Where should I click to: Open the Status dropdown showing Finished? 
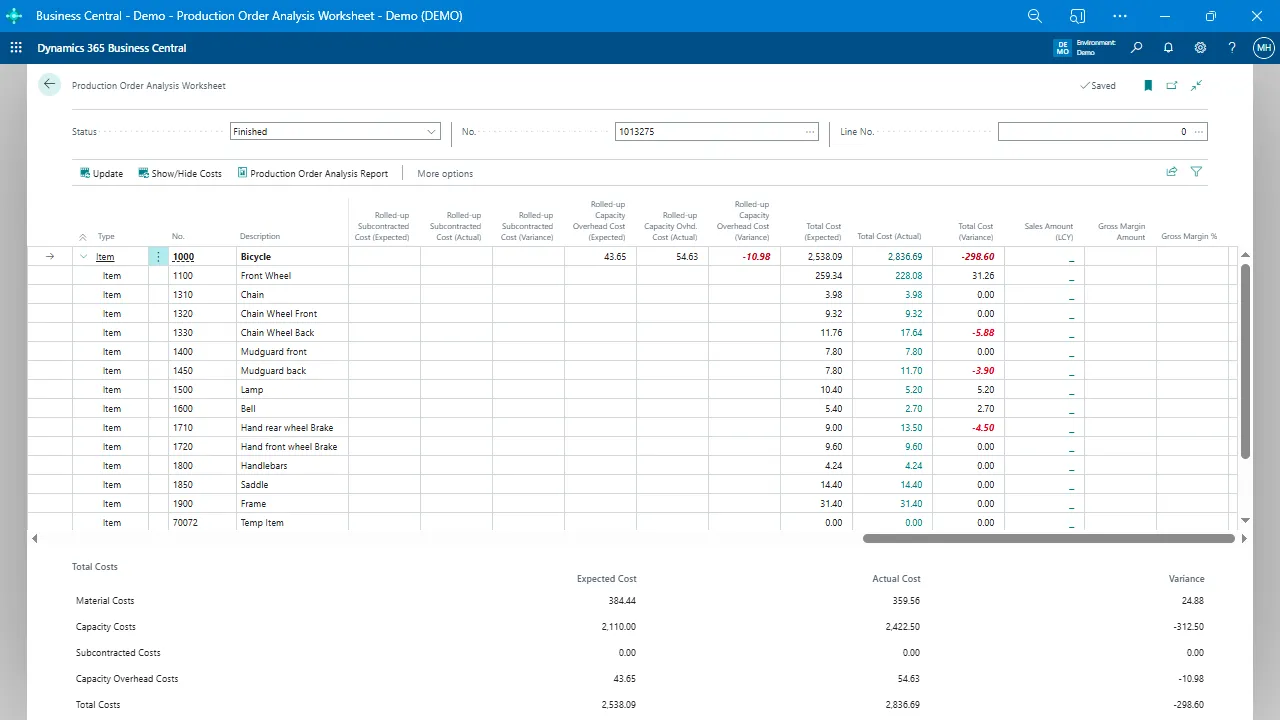[x=335, y=132]
